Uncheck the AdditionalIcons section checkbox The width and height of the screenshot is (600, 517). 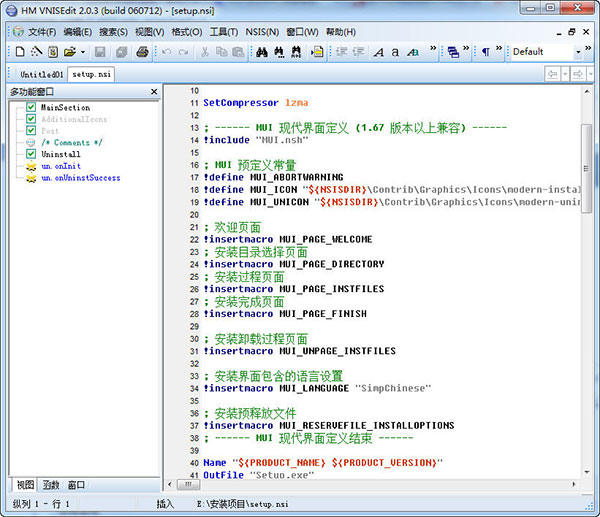(31, 119)
